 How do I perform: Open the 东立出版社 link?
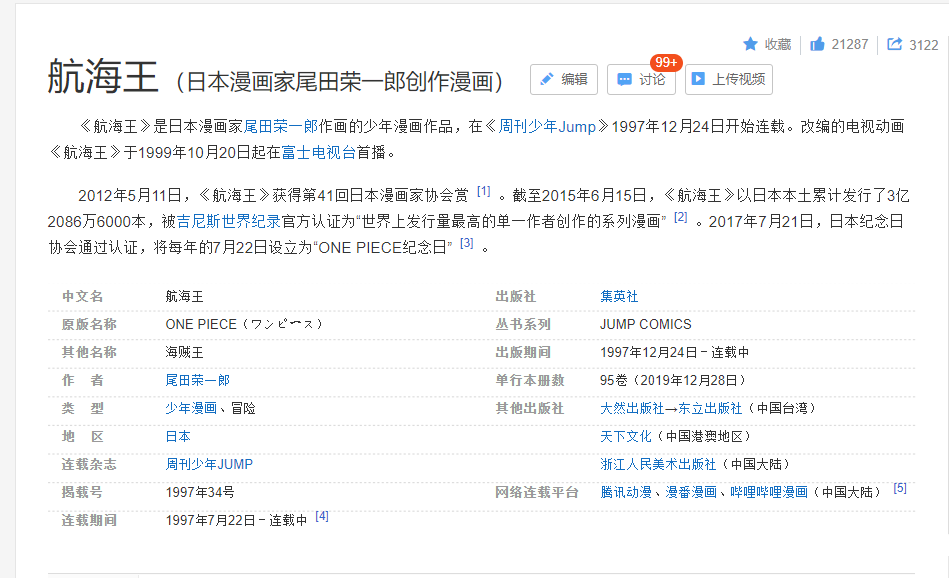(x=710, y=409)
